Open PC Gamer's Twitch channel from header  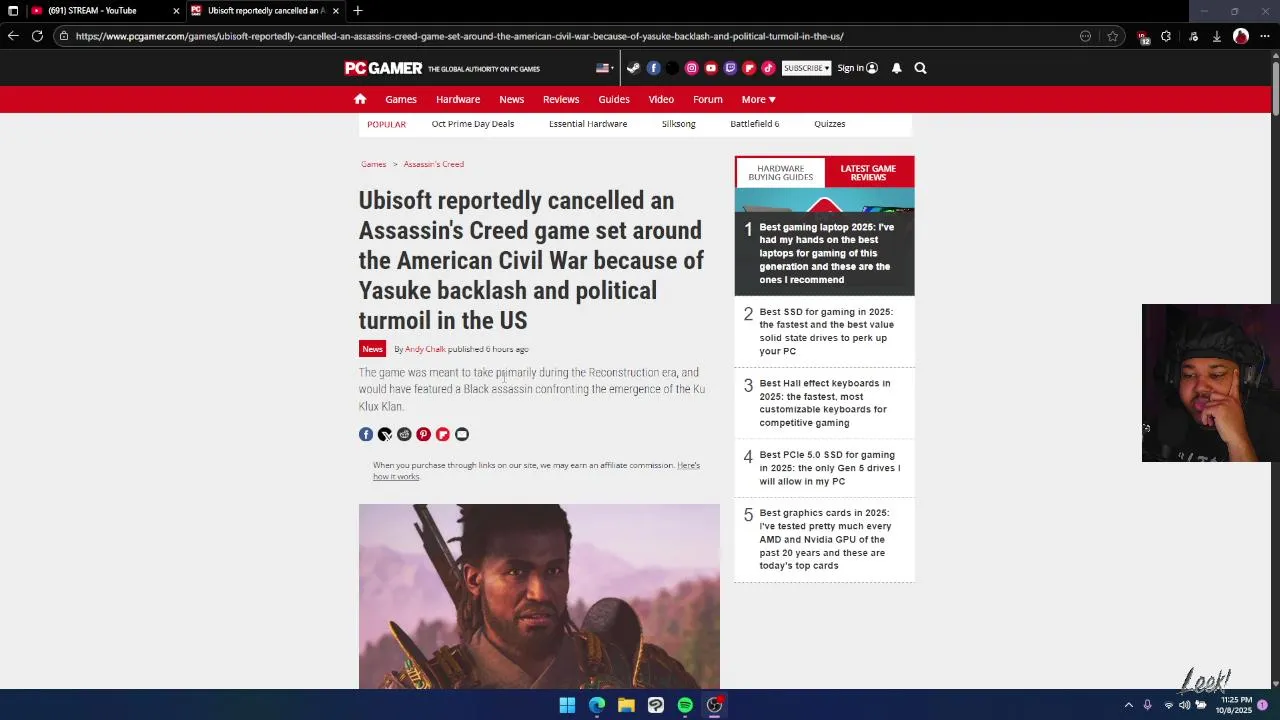tap(730, 68)
